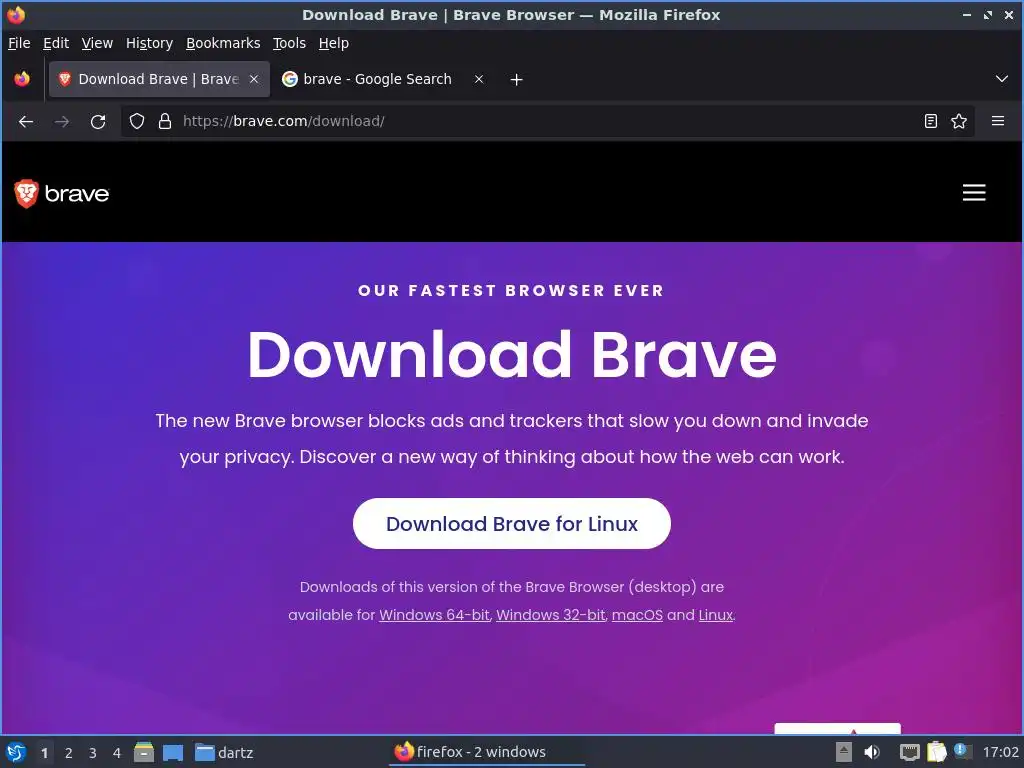The width and height of the screenshot is (1024, 768).
Task: Open the macOS download link
Action: [x=637, y=615]
